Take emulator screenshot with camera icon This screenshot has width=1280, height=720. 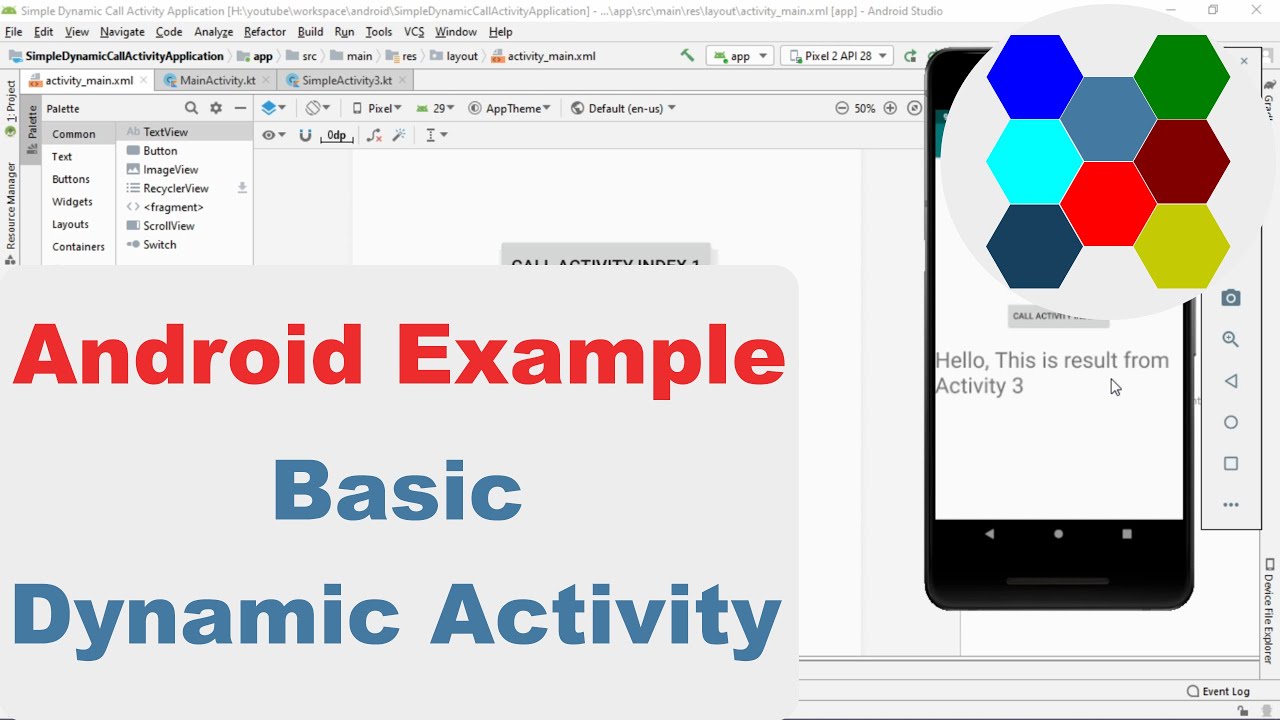1231,298
